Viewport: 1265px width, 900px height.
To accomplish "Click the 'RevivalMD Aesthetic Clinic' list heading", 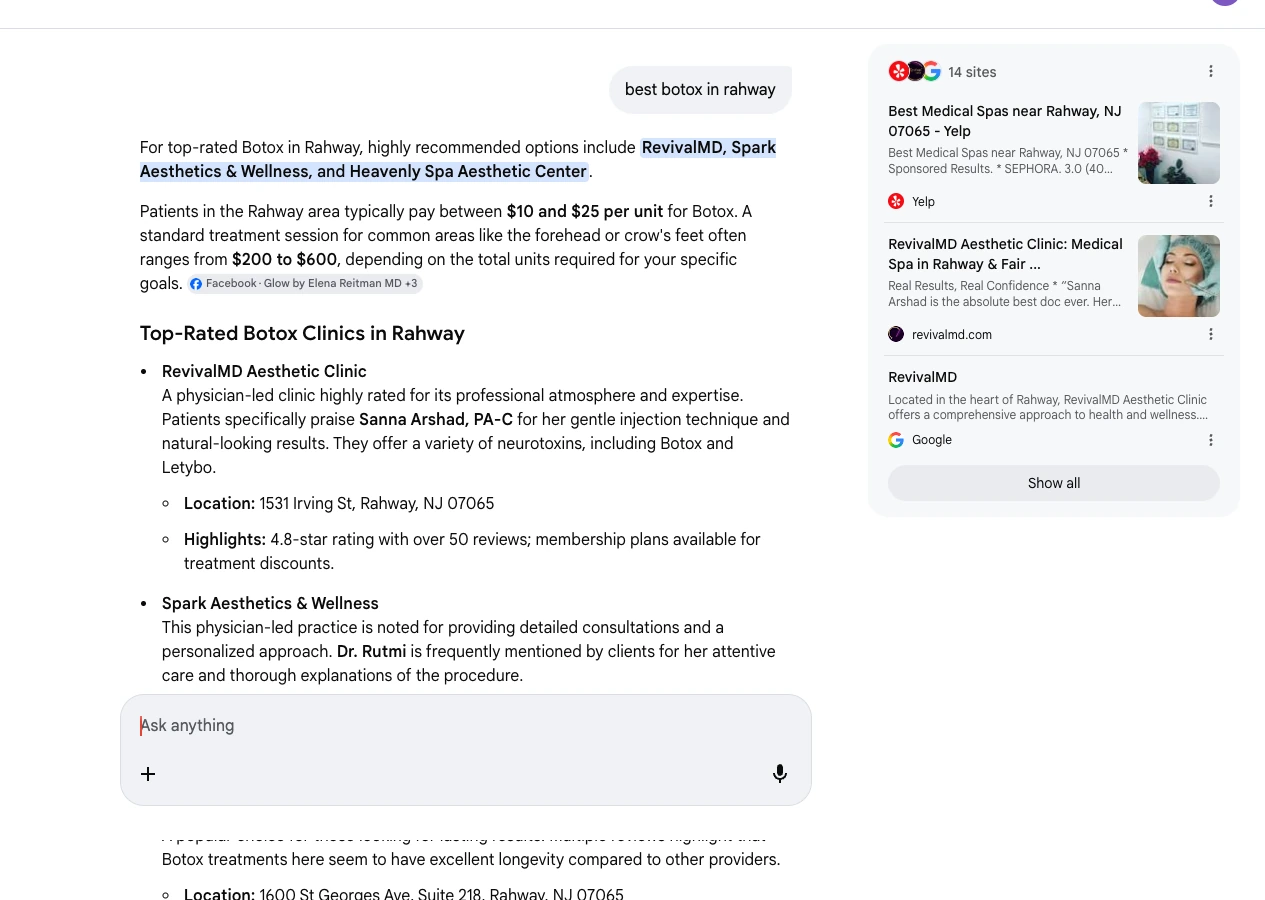I will tap(264, 371).
